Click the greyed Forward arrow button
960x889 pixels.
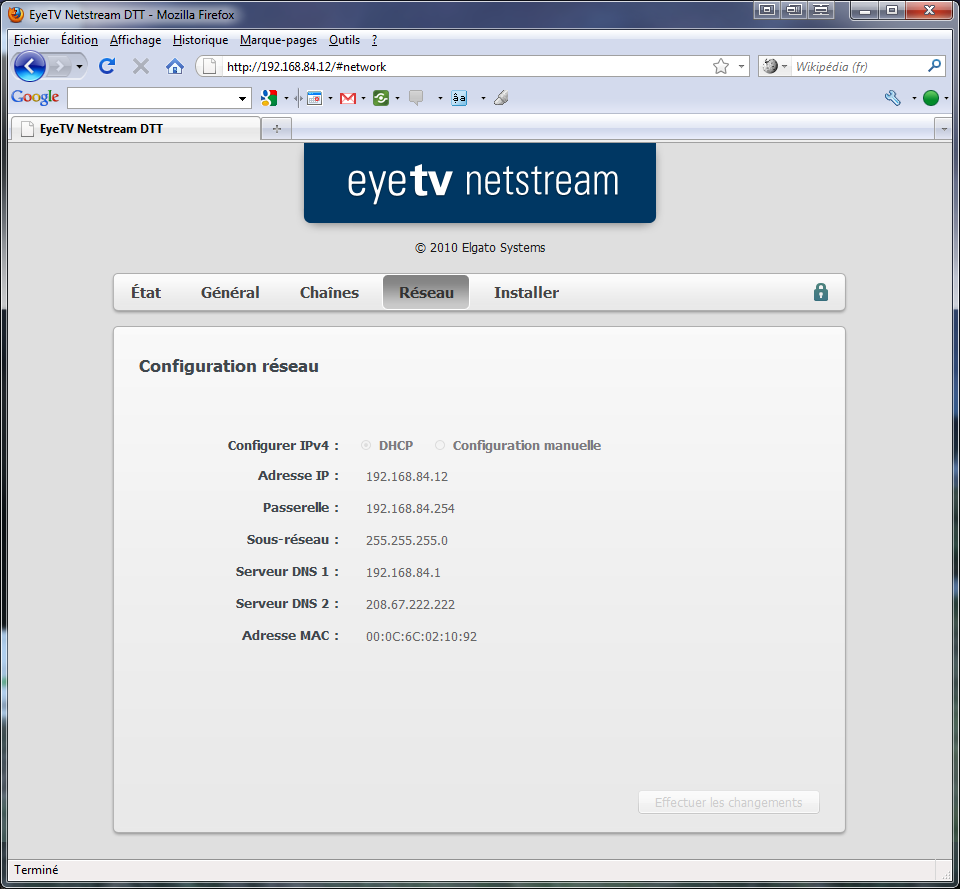click(x=59, y=66)
